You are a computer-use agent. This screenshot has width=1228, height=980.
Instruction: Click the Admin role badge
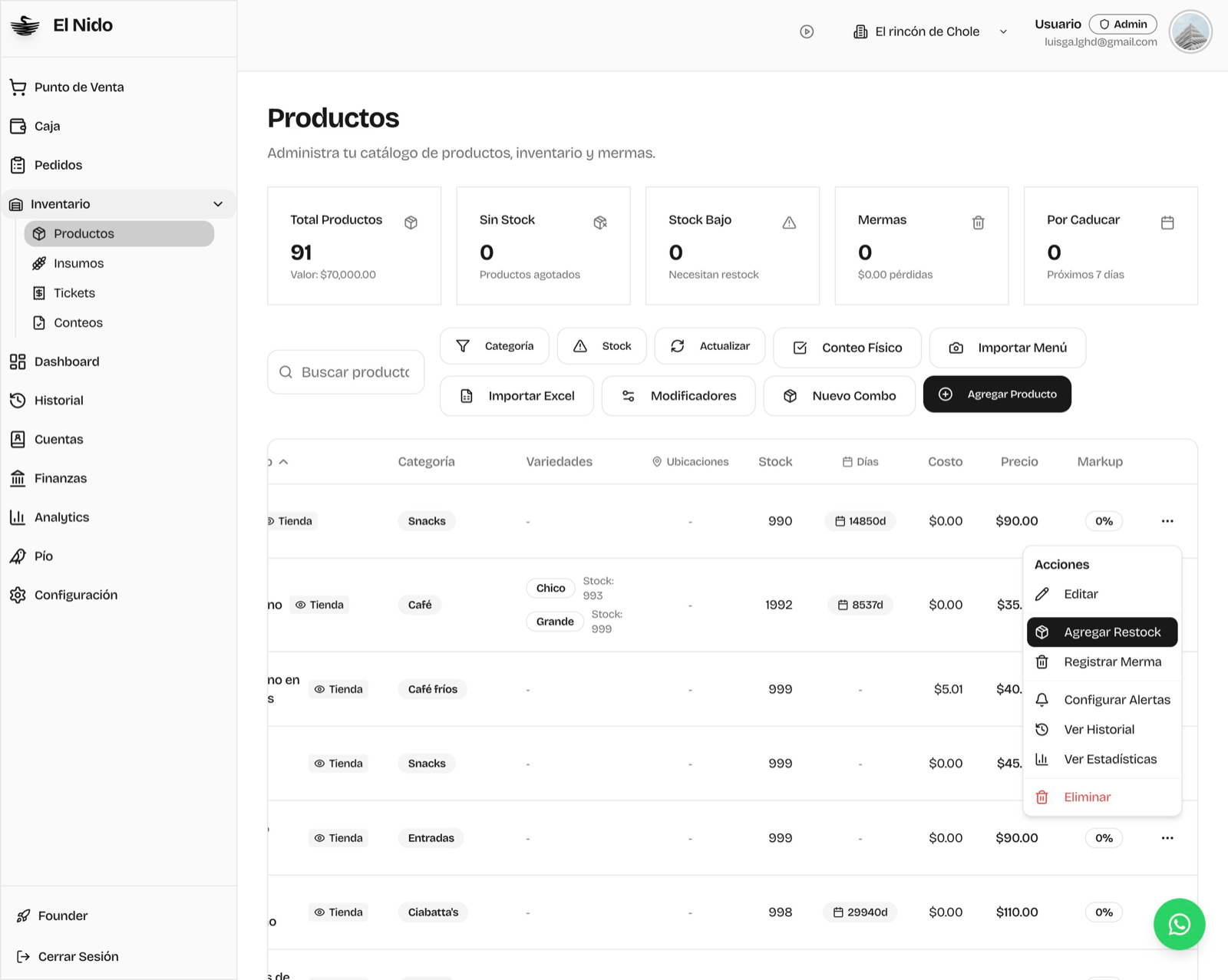[x=1123, y=25]
